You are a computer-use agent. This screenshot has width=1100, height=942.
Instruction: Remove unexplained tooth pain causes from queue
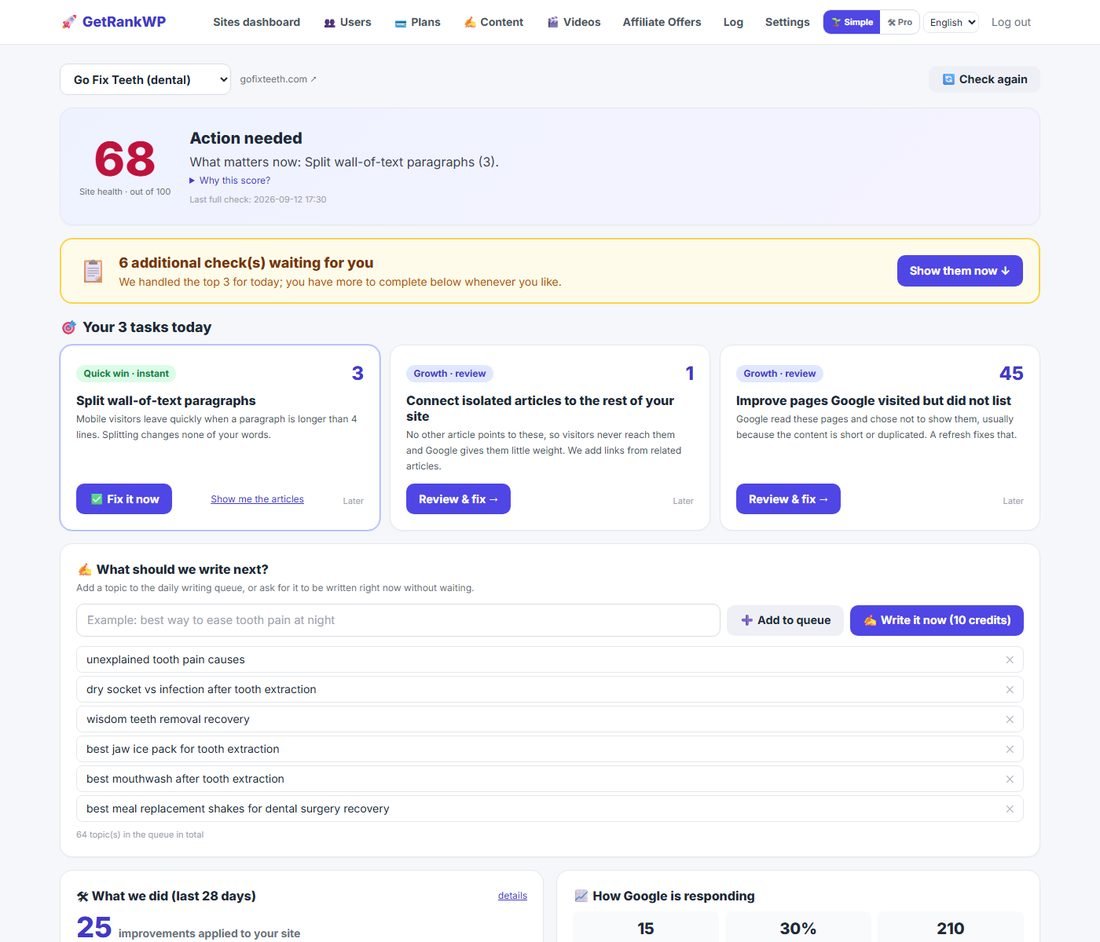[1010, 659]
